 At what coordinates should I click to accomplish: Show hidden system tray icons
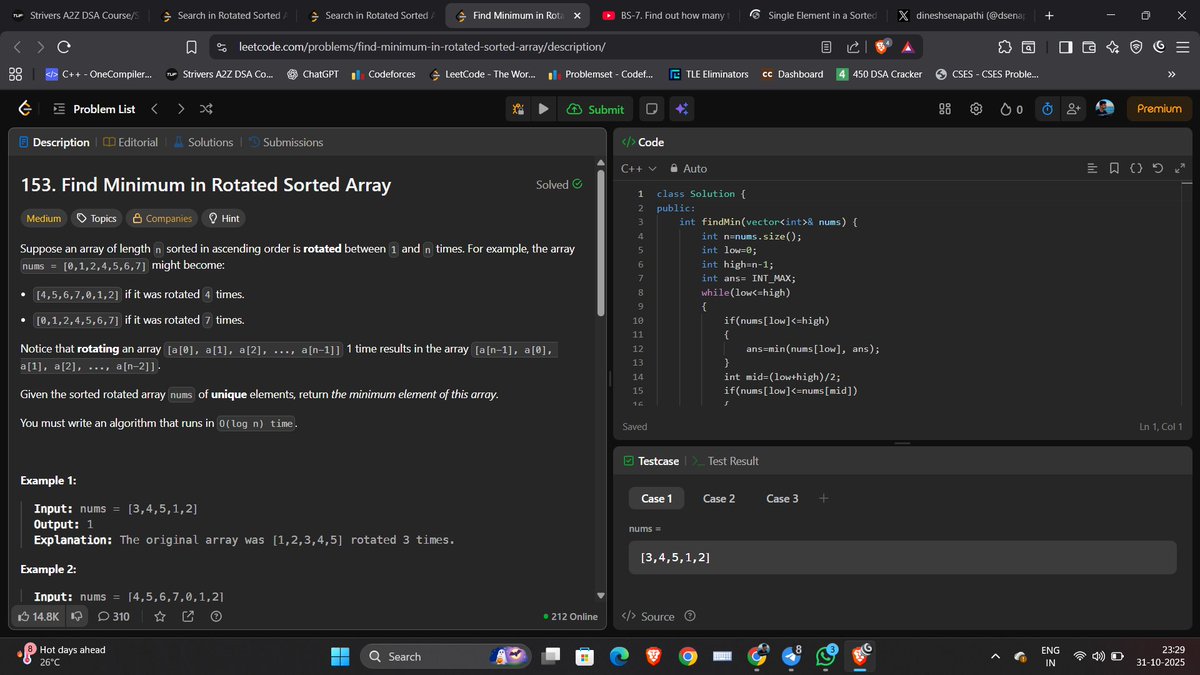(995, 656)
